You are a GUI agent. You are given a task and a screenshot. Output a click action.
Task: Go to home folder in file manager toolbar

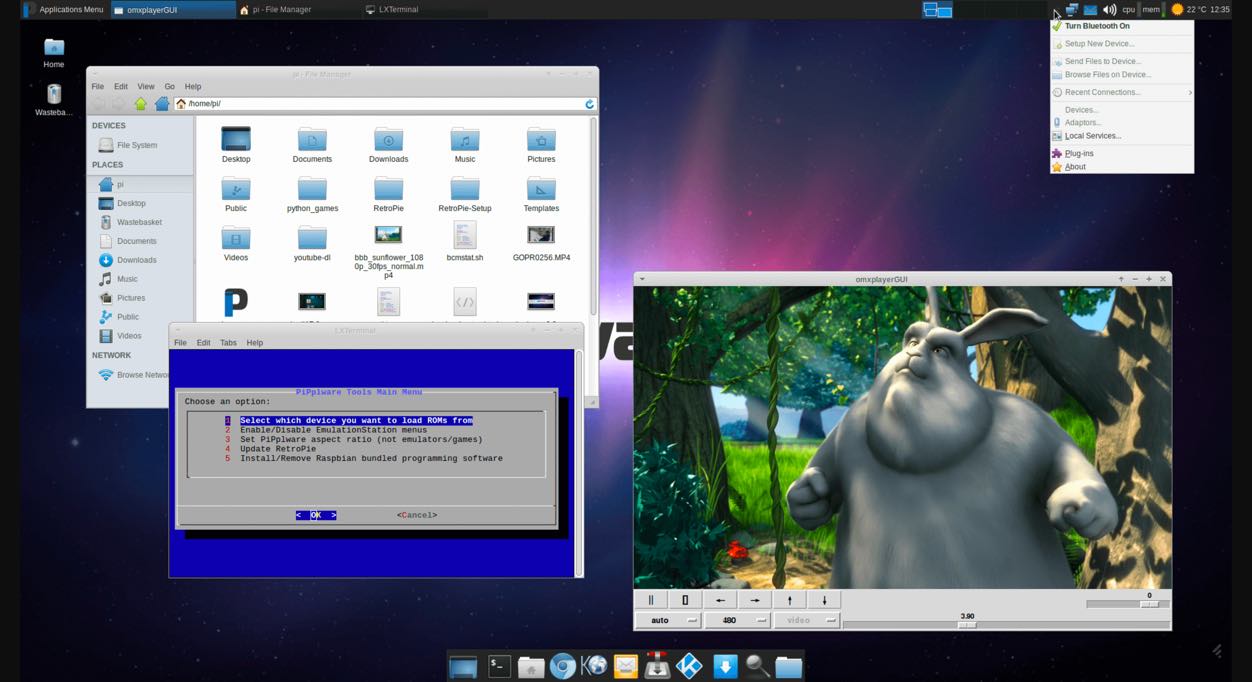161,104
